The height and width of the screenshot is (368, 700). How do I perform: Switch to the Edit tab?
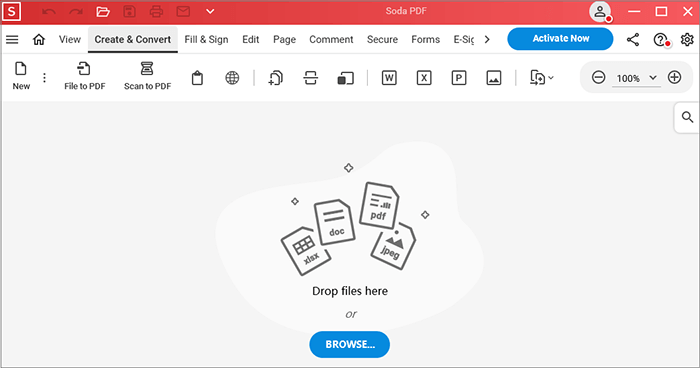pos(250,40)
